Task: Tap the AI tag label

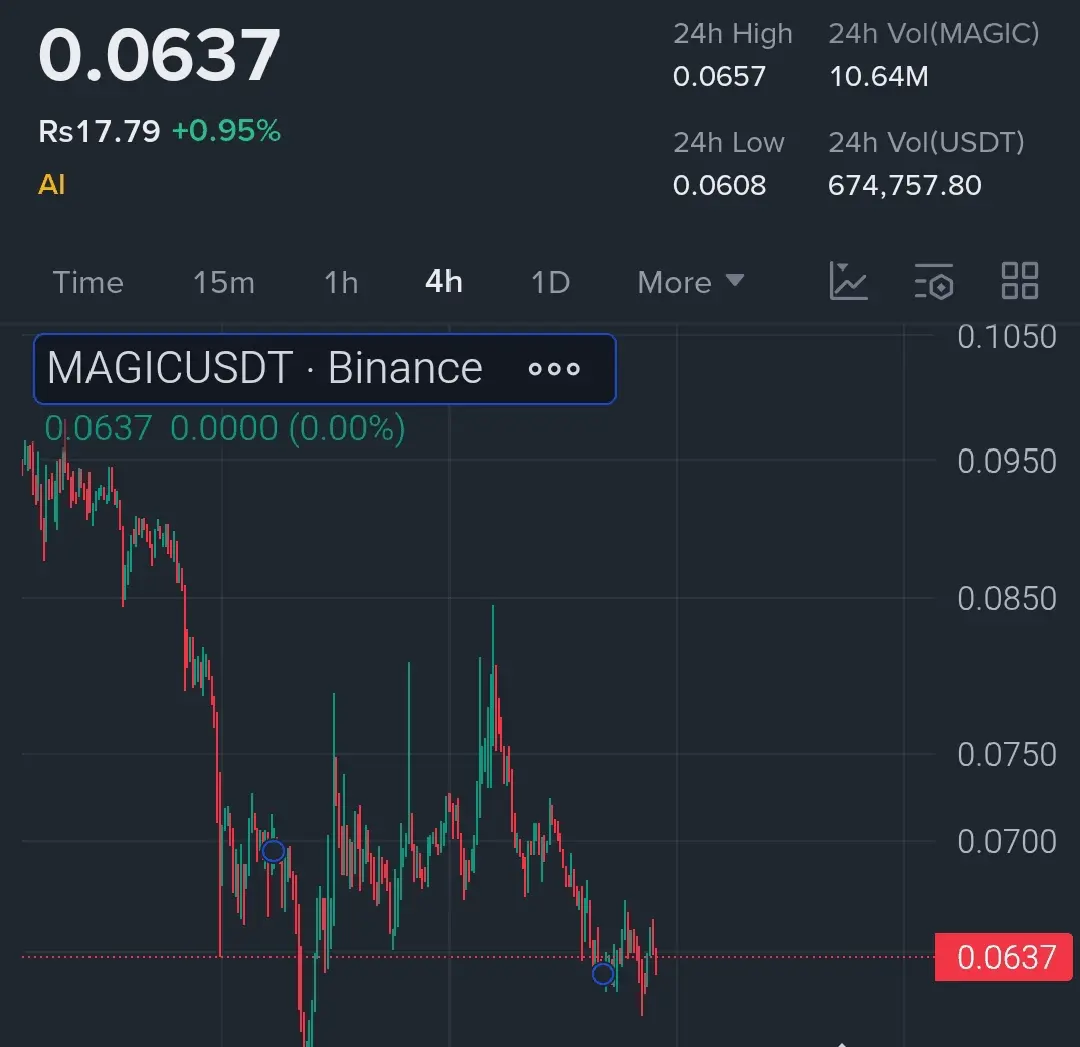Action: (52, 185)
